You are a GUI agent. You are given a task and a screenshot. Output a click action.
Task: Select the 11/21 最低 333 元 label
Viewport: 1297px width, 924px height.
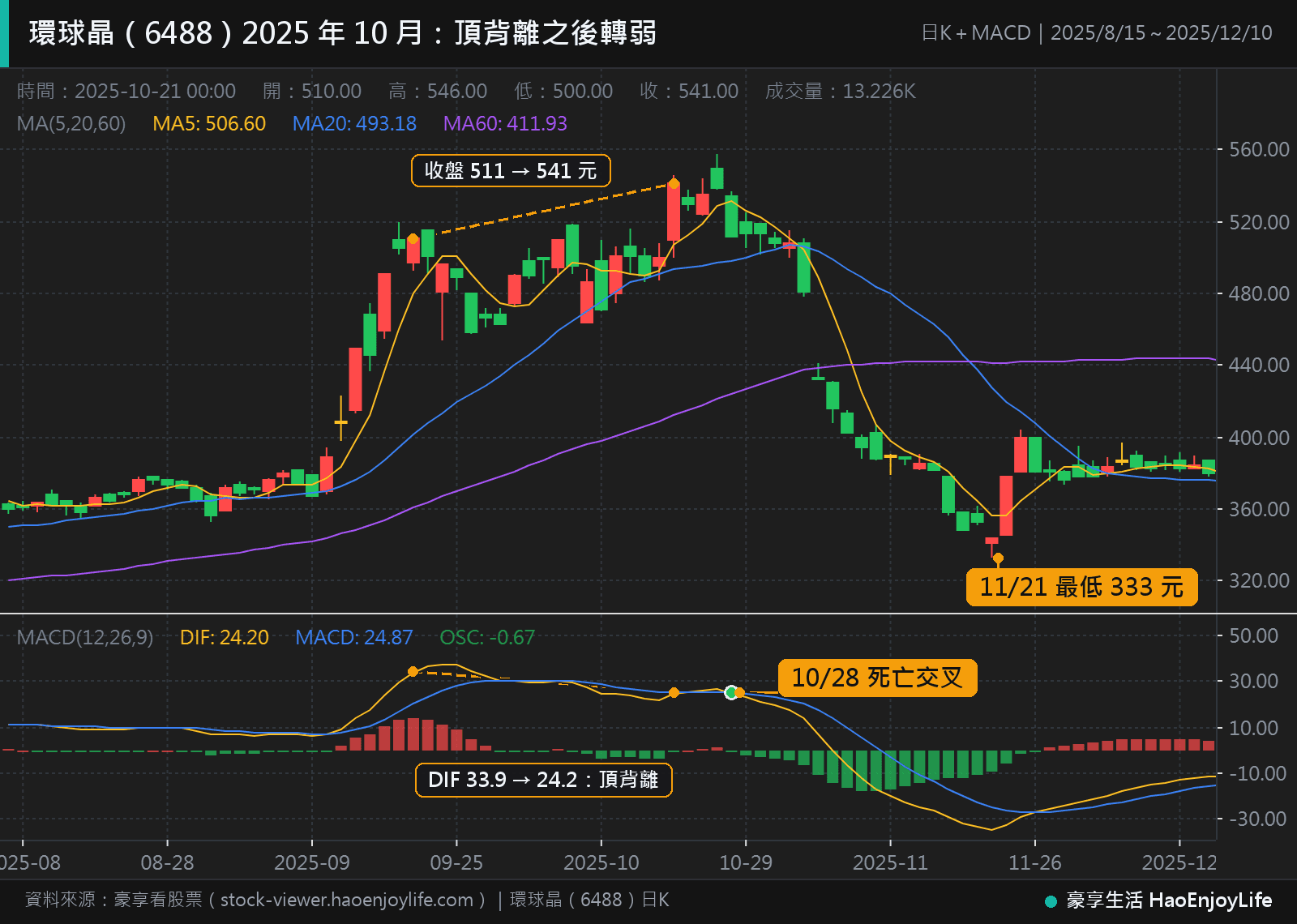1081,587
